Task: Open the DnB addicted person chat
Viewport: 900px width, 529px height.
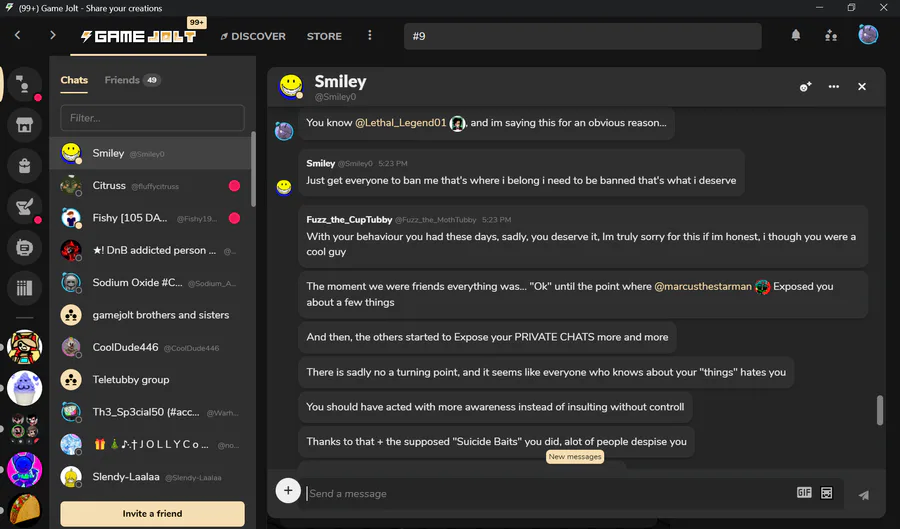Action: 150,250
